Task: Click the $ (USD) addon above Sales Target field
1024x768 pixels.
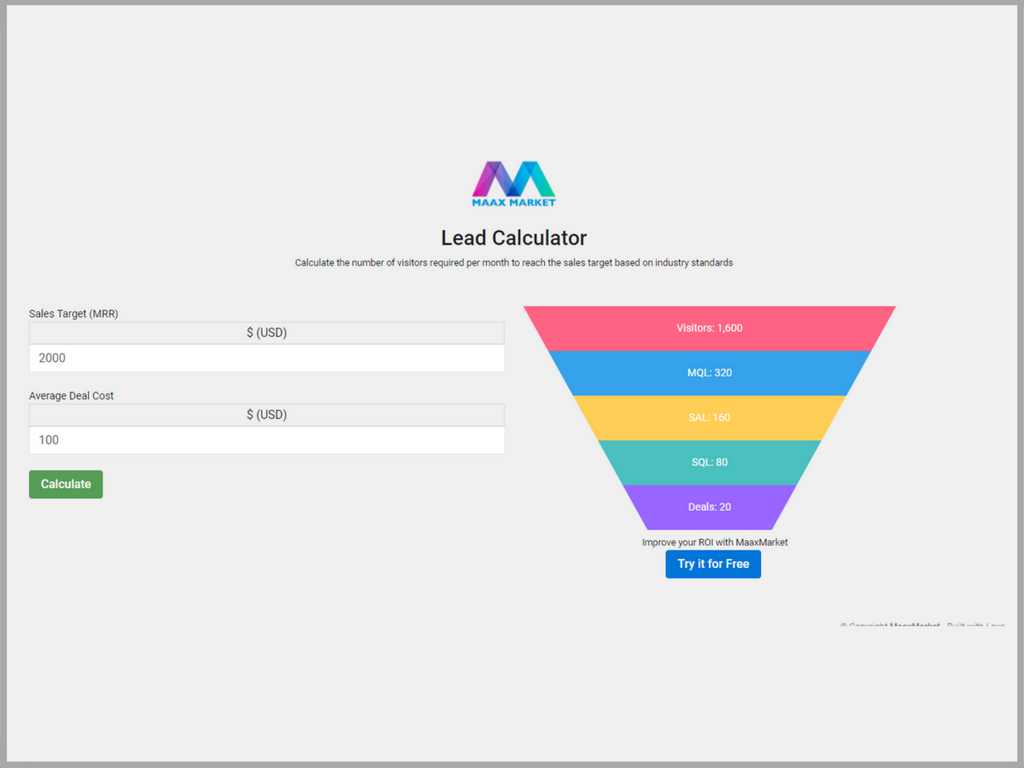Action: point(266,333)
